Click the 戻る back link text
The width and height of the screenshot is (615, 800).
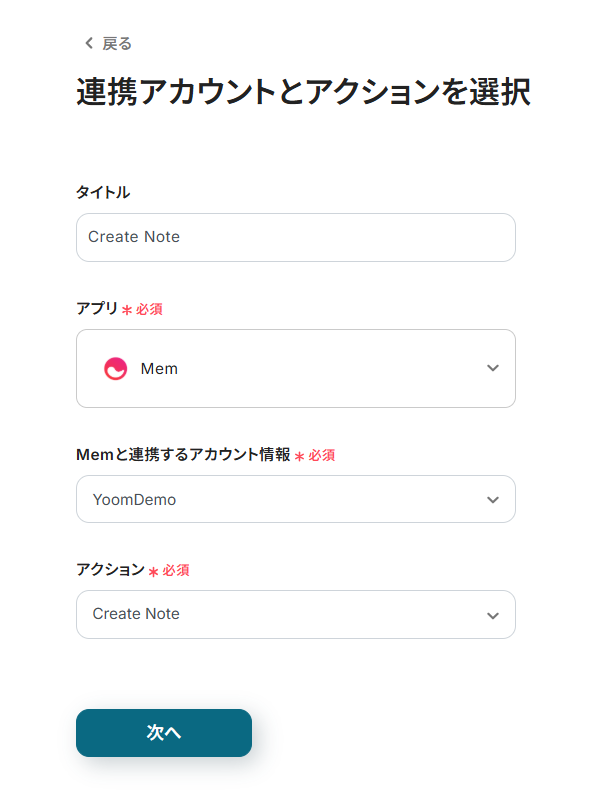point(117,43)
